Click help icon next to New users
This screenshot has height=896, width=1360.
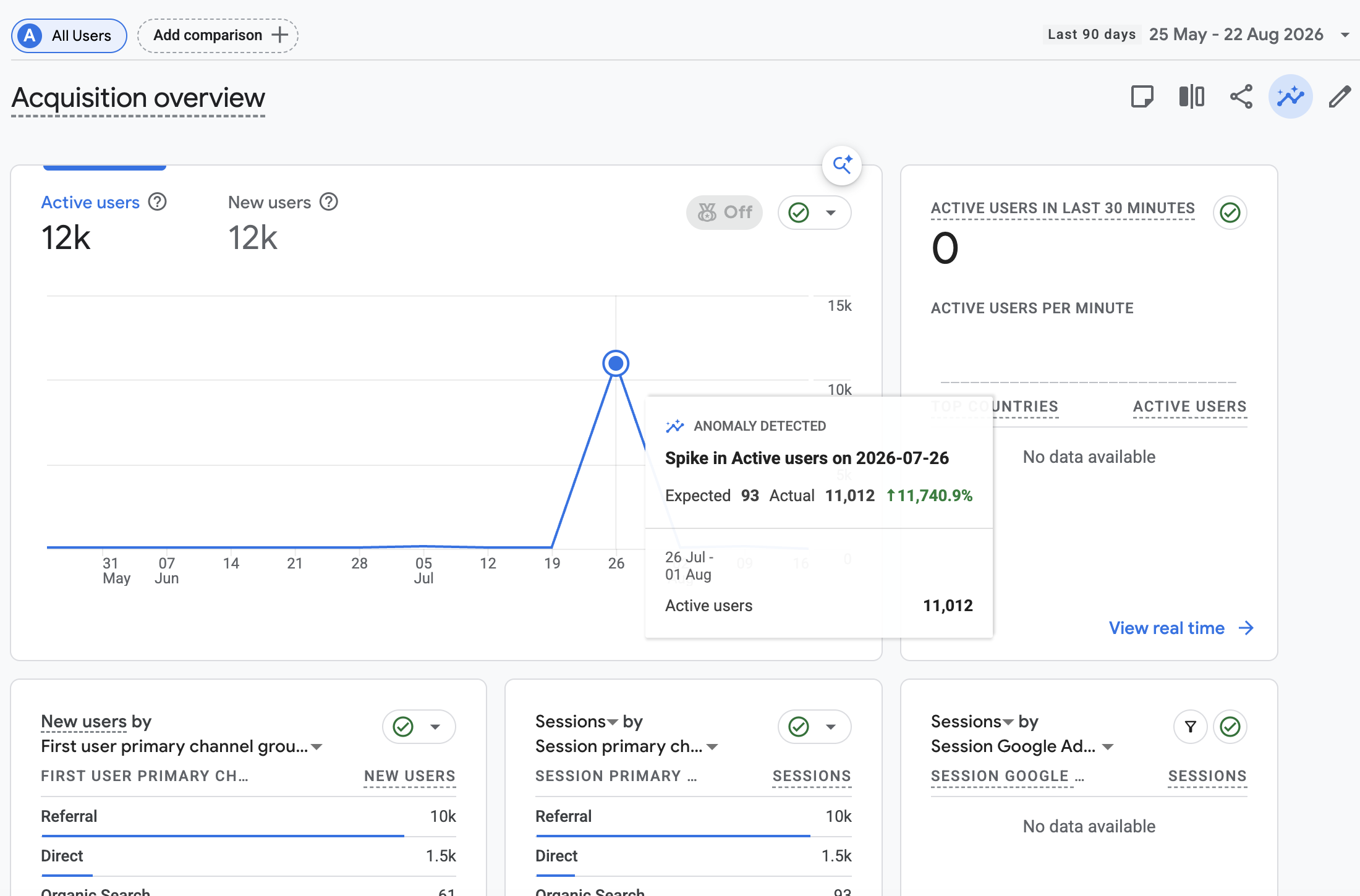[x=329, y=202]
